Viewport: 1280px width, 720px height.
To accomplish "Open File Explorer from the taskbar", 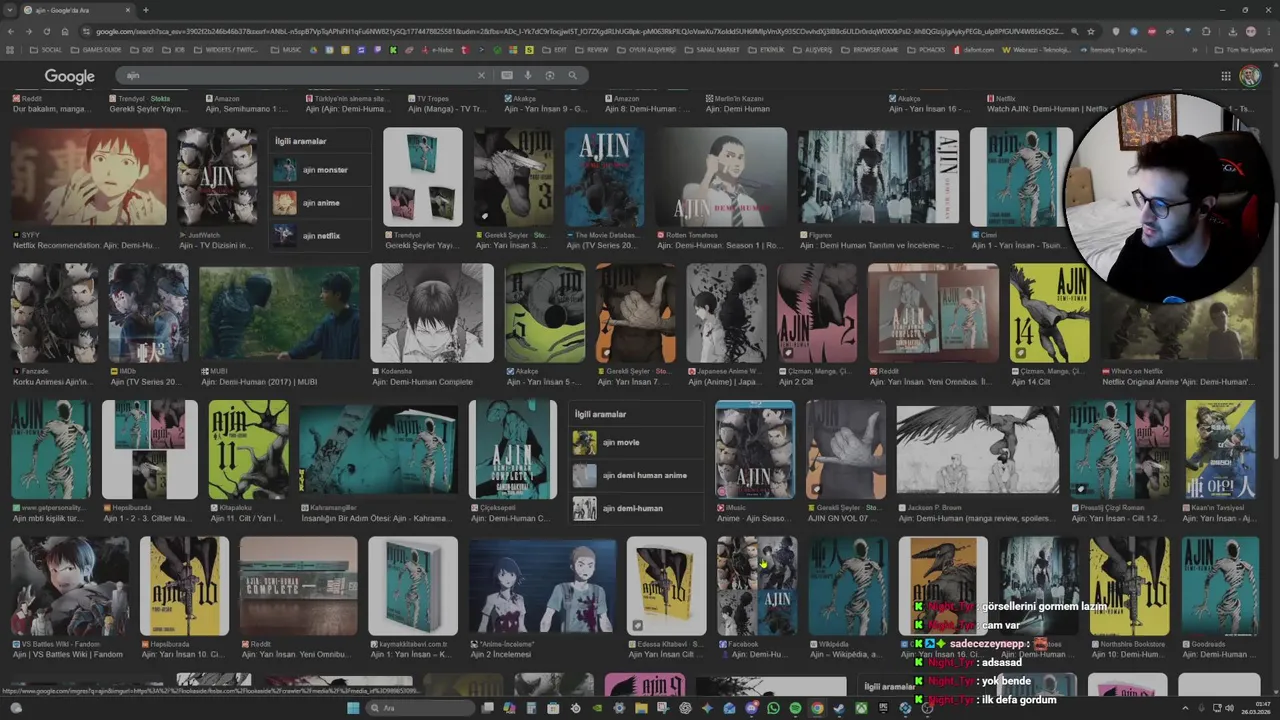I will pos(641,708).
